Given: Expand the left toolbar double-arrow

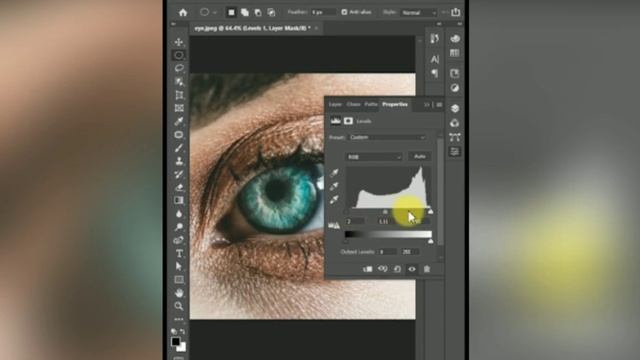Looking at the screenshot, I should [x=173, y=24].
